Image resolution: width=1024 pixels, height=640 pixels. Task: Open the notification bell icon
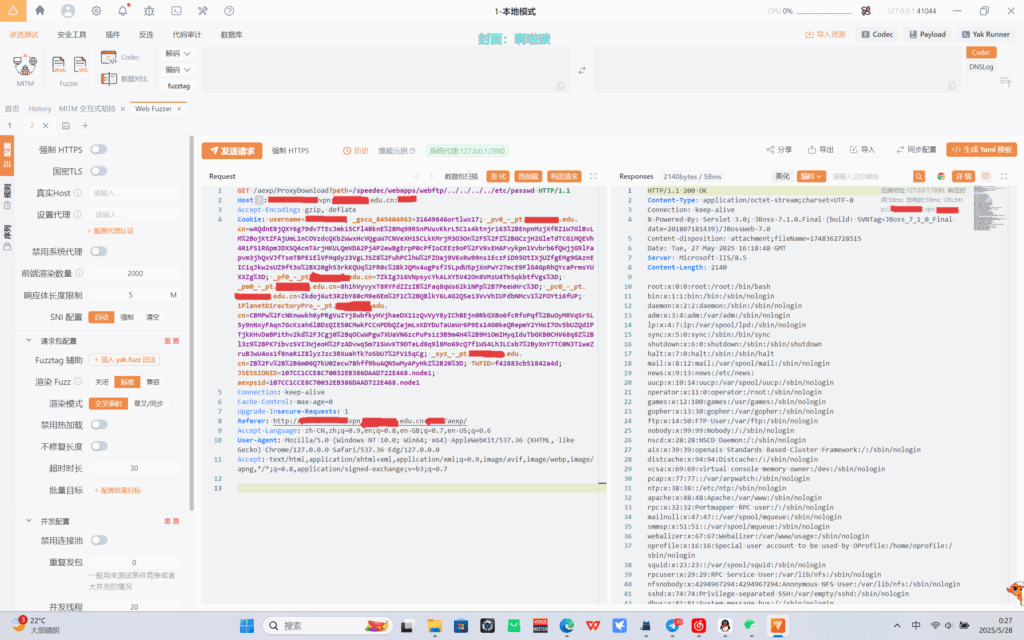click(122, 11)
